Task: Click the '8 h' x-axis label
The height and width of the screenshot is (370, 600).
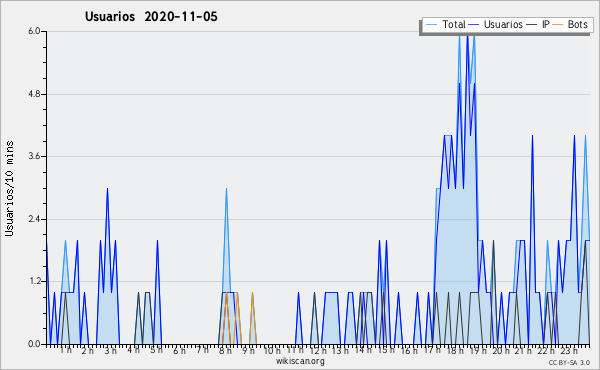Action: 225,351
